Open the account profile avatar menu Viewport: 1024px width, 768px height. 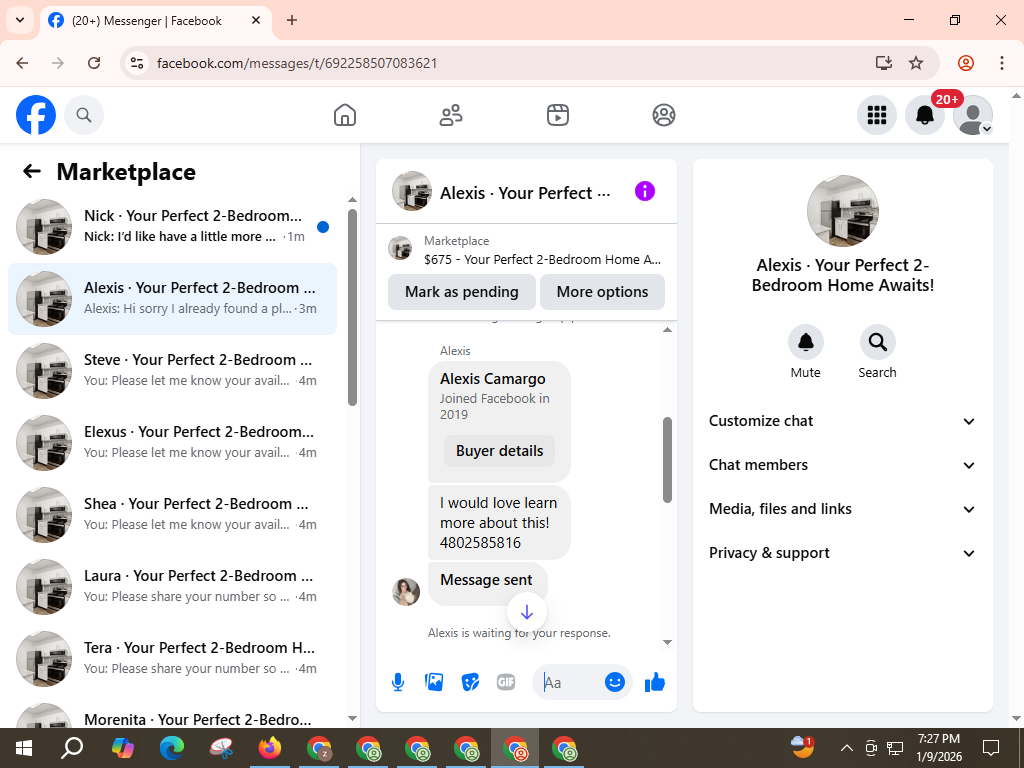tap(973, 115)
